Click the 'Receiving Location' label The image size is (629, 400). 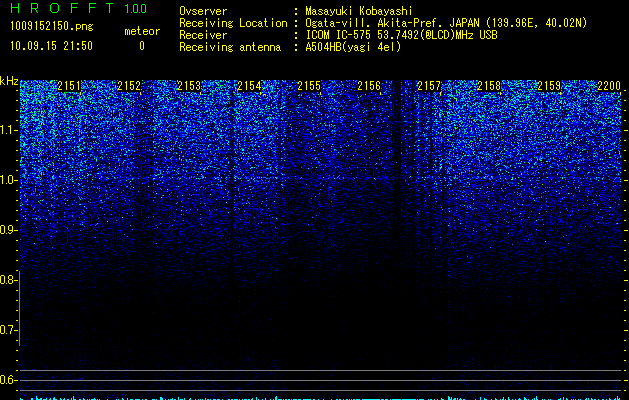pyautogui.click(x=233, y=23)
